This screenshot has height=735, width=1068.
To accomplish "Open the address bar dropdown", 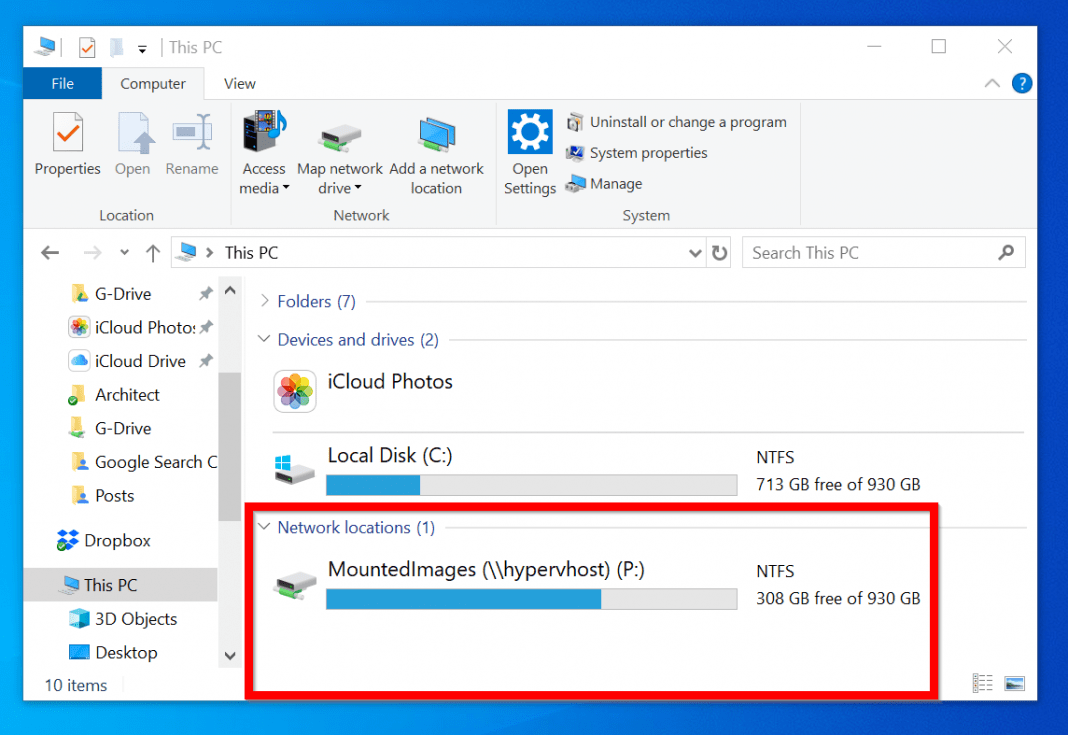I will (695, 252).
